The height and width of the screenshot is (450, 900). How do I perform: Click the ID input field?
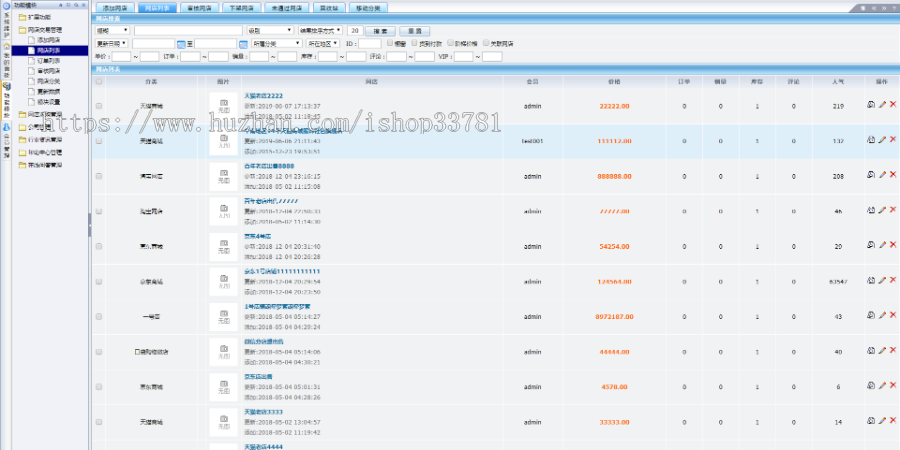(370, 44)
